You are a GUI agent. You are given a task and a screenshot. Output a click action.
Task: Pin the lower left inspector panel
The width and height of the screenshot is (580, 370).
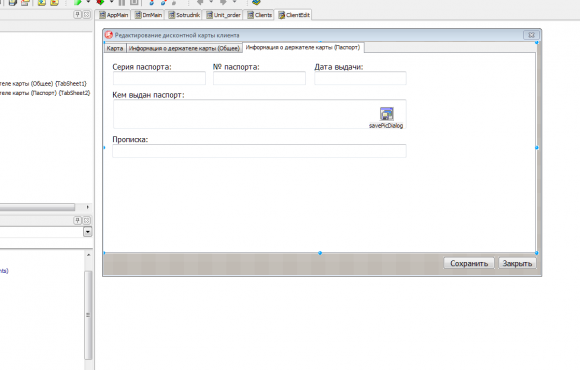pyautogui.click(x=77, y=221)
